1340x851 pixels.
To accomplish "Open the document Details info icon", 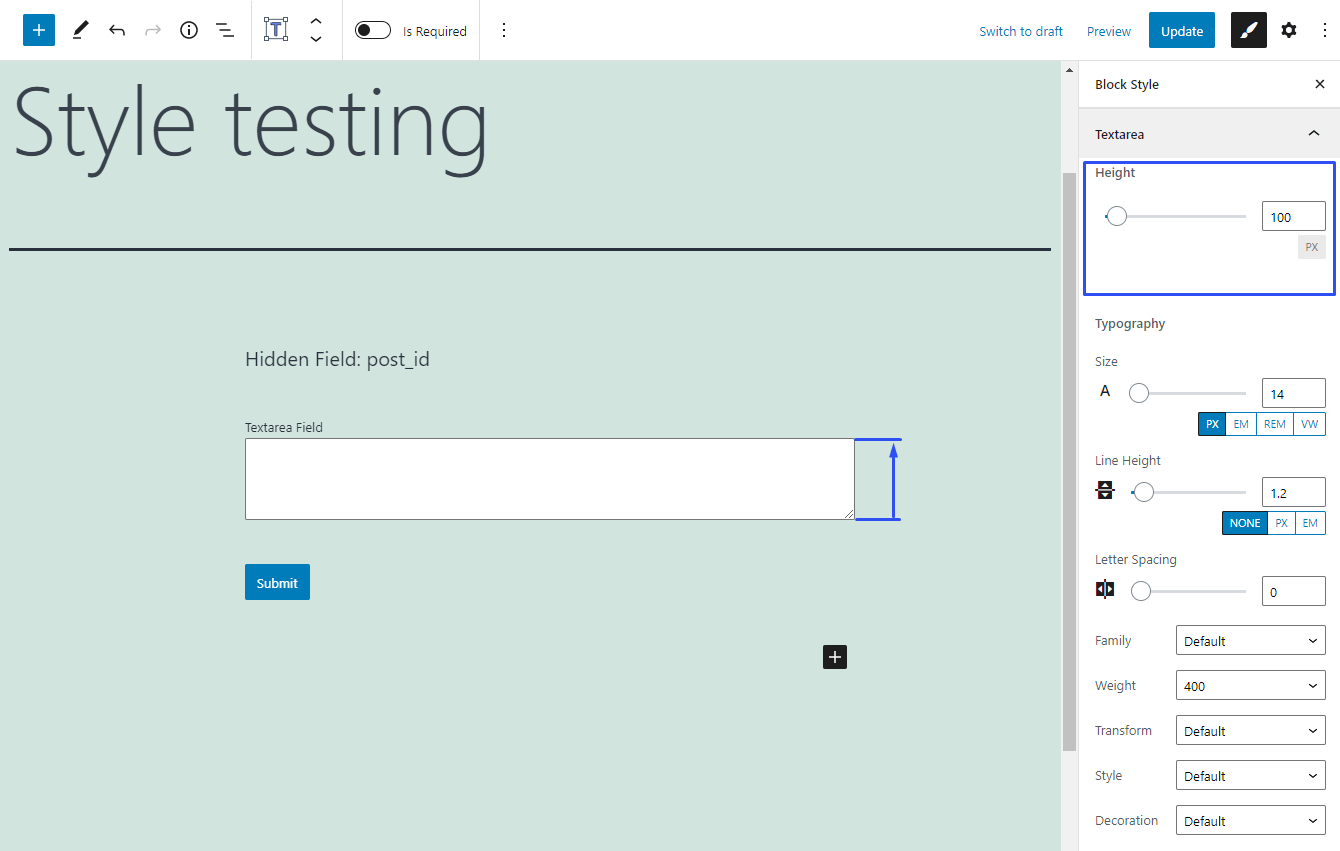I will click(189, 30).
